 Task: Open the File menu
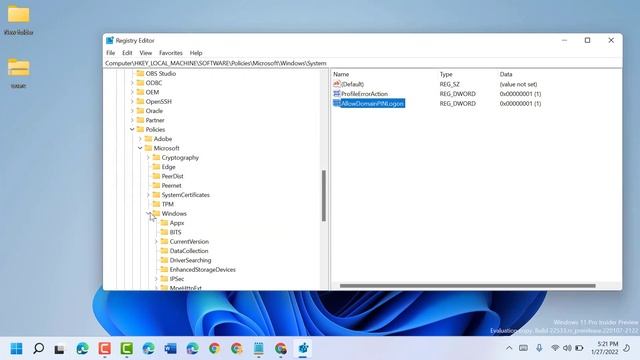(110, 53)
